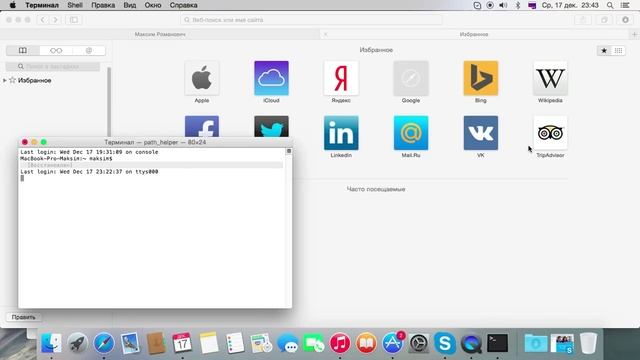Open iBooks from the Dock
This screenshot has width=640, height=360.
point(366,343)
